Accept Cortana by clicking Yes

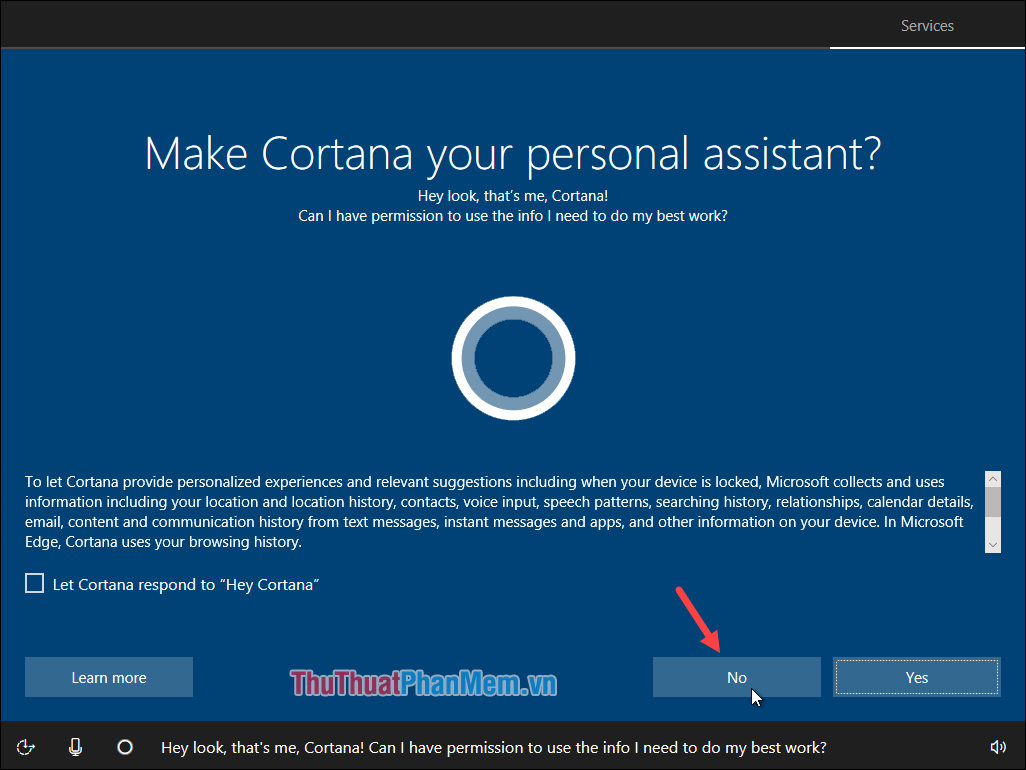tap(916, 677)
